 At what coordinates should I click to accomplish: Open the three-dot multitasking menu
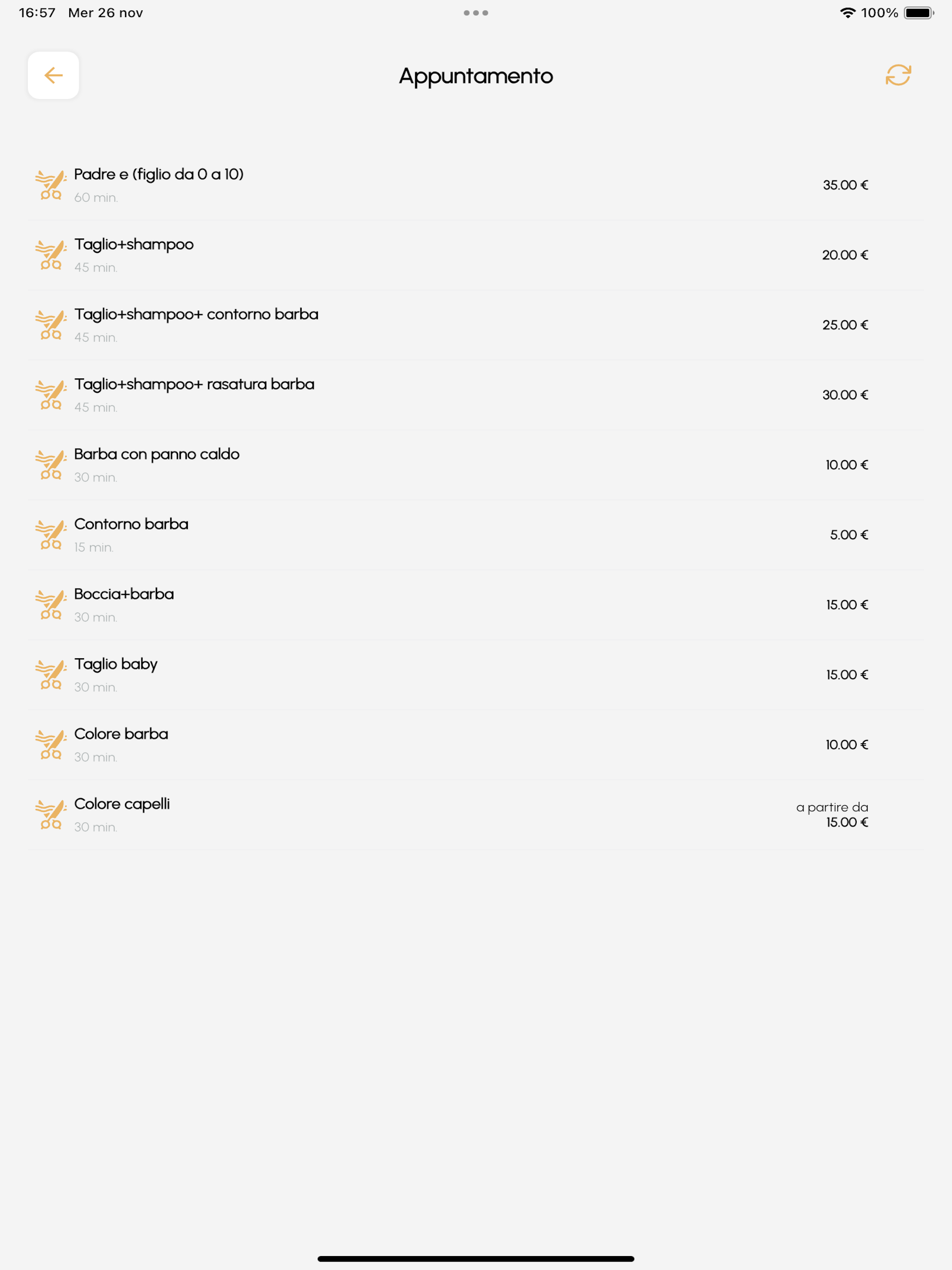pyautogui.click(x=476, y=13)
